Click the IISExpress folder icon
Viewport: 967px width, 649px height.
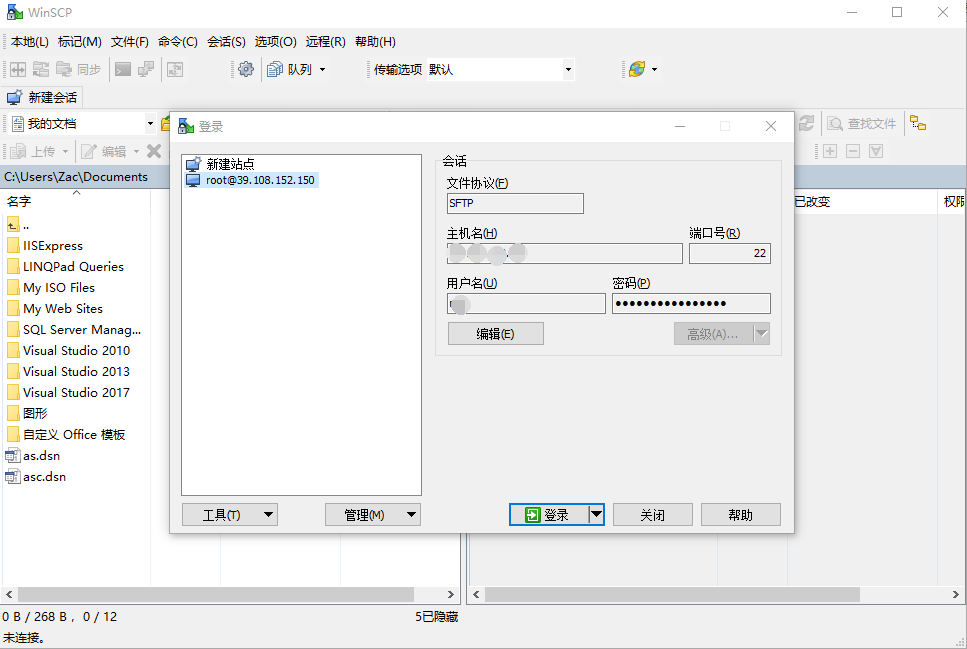point(13,246)
